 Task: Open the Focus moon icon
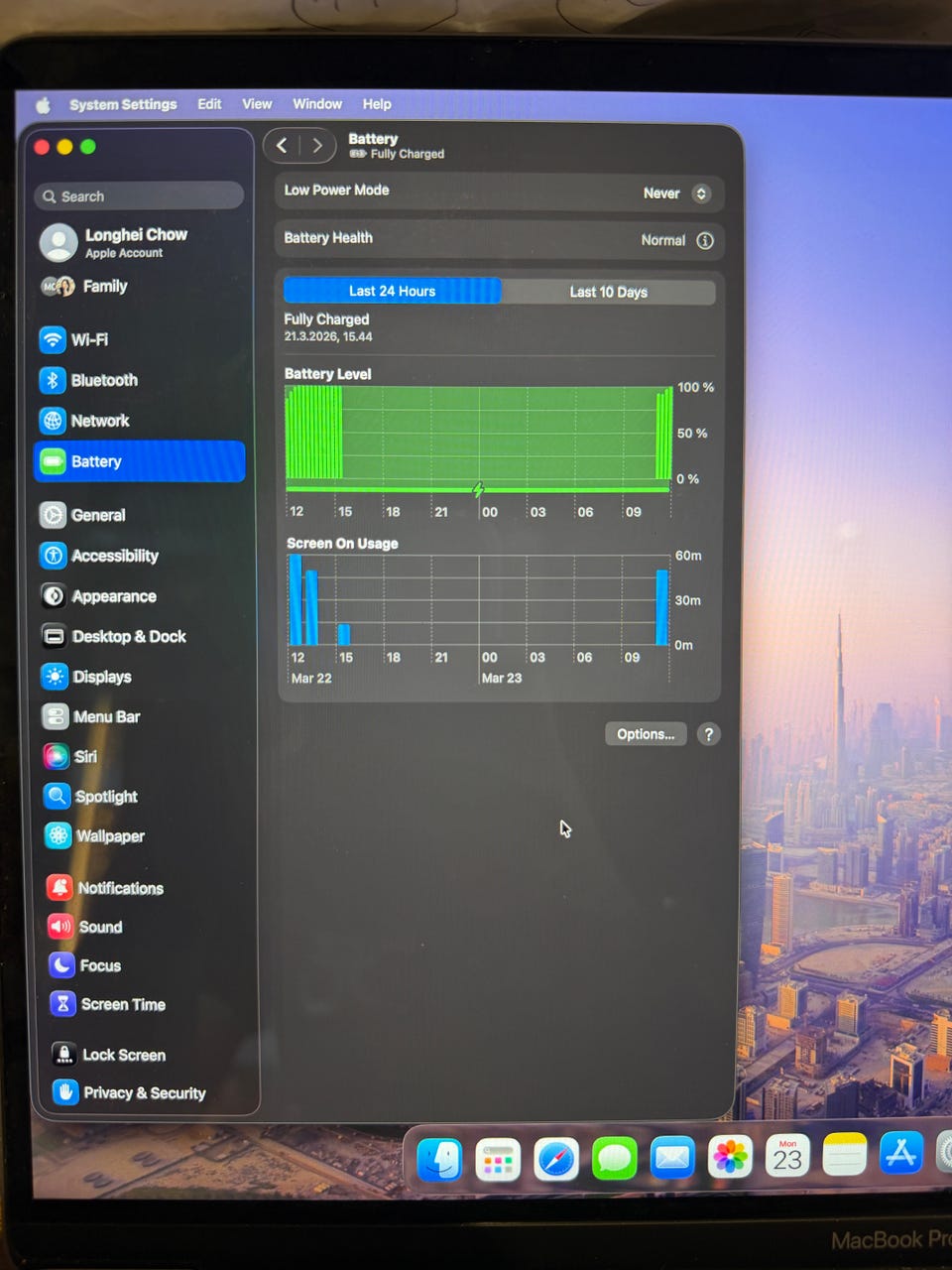(62, 964)
